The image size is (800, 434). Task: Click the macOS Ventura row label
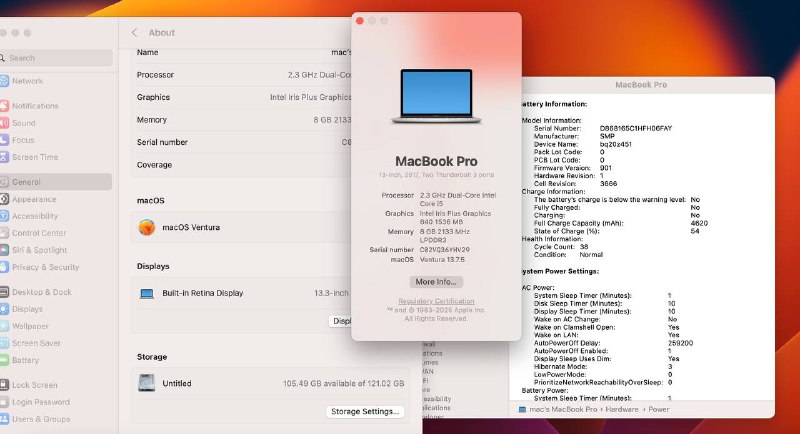click(x=191, y=227)
